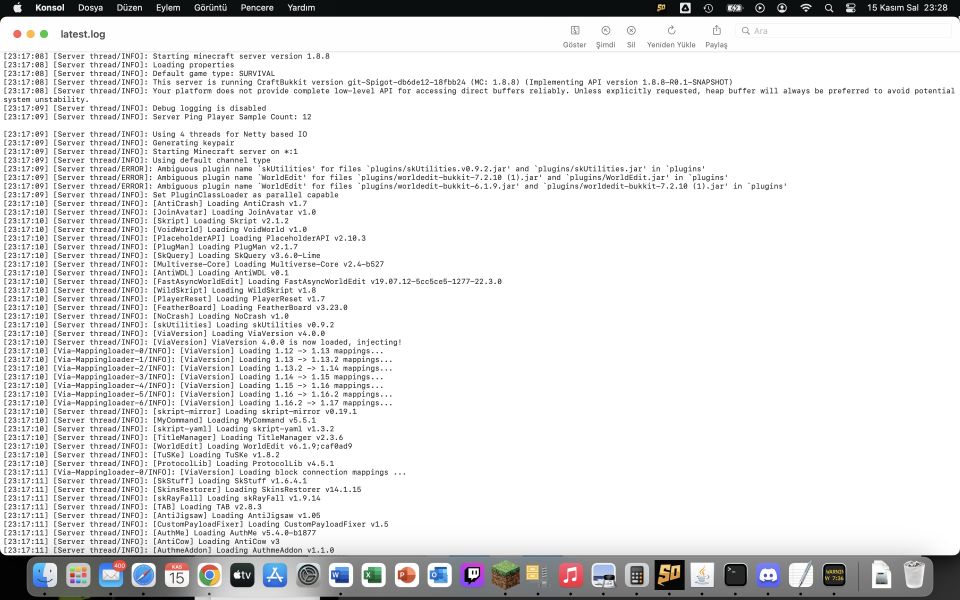
Task: Open the Wi-Fi menu
Action: (806, 8)
